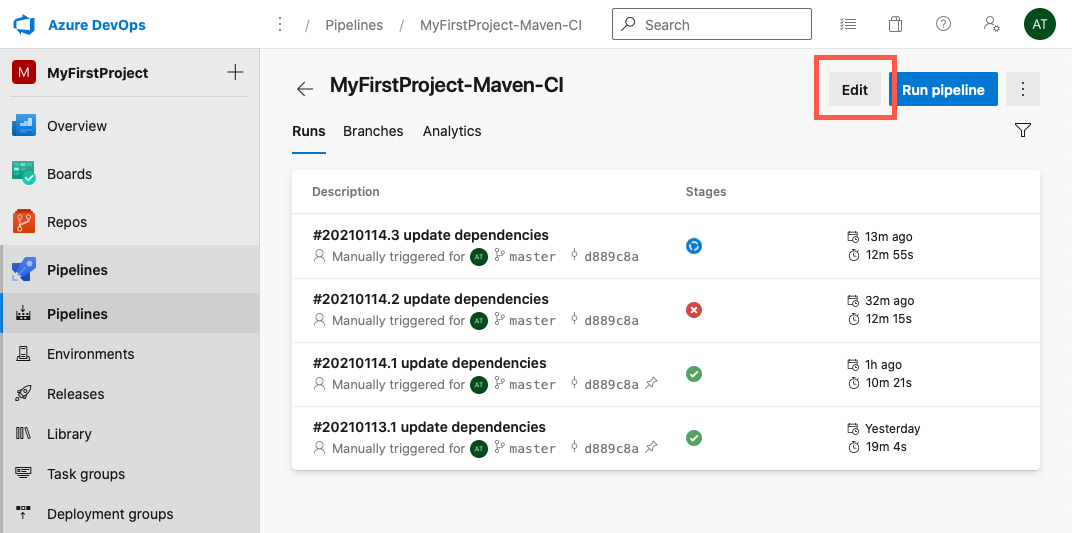
Task: Open the AT account avatar in header
Action: 1039,25
